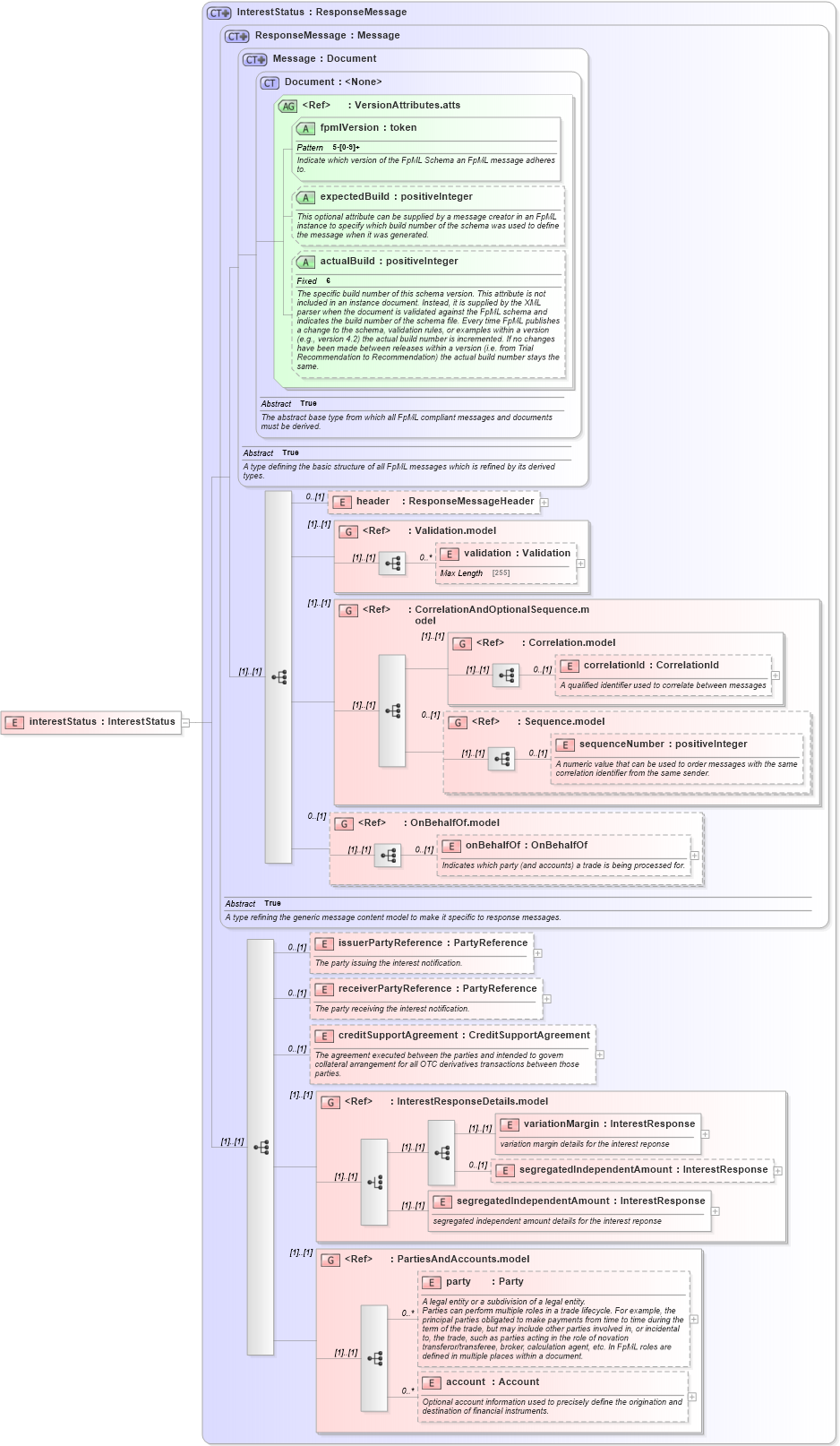This screenshot has width=840, height=1446.
Task: Expand the validation : Validation element
Action: [581, 564]
